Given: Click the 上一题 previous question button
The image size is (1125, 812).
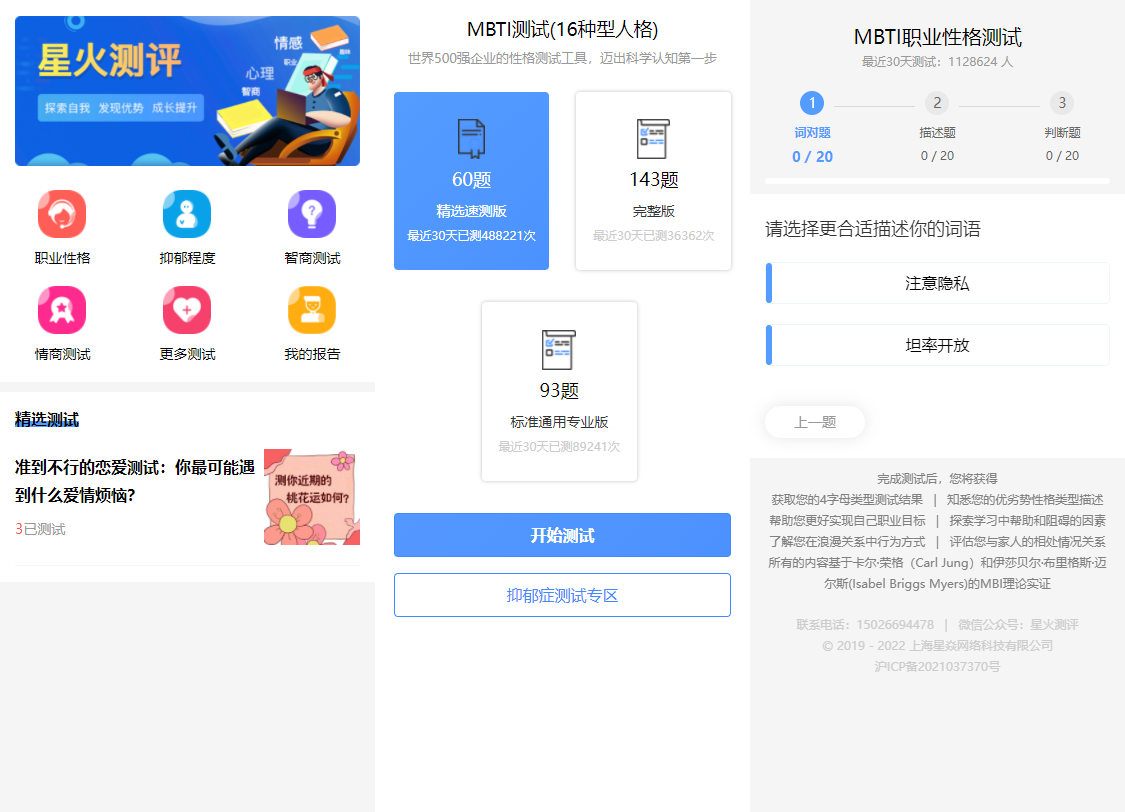Looking at the screenshot, I should tap(815, 422).
